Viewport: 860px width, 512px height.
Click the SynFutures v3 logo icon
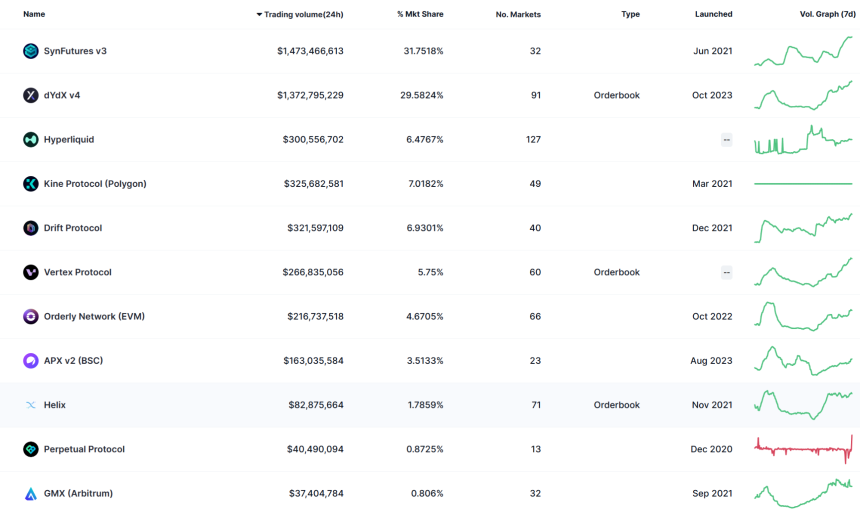(x=31, y=51)
